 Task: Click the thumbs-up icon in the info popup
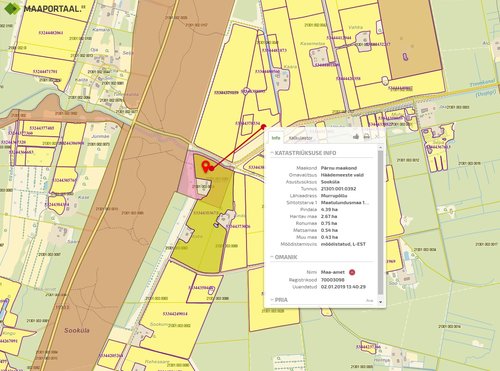click(x=356, y=137)
